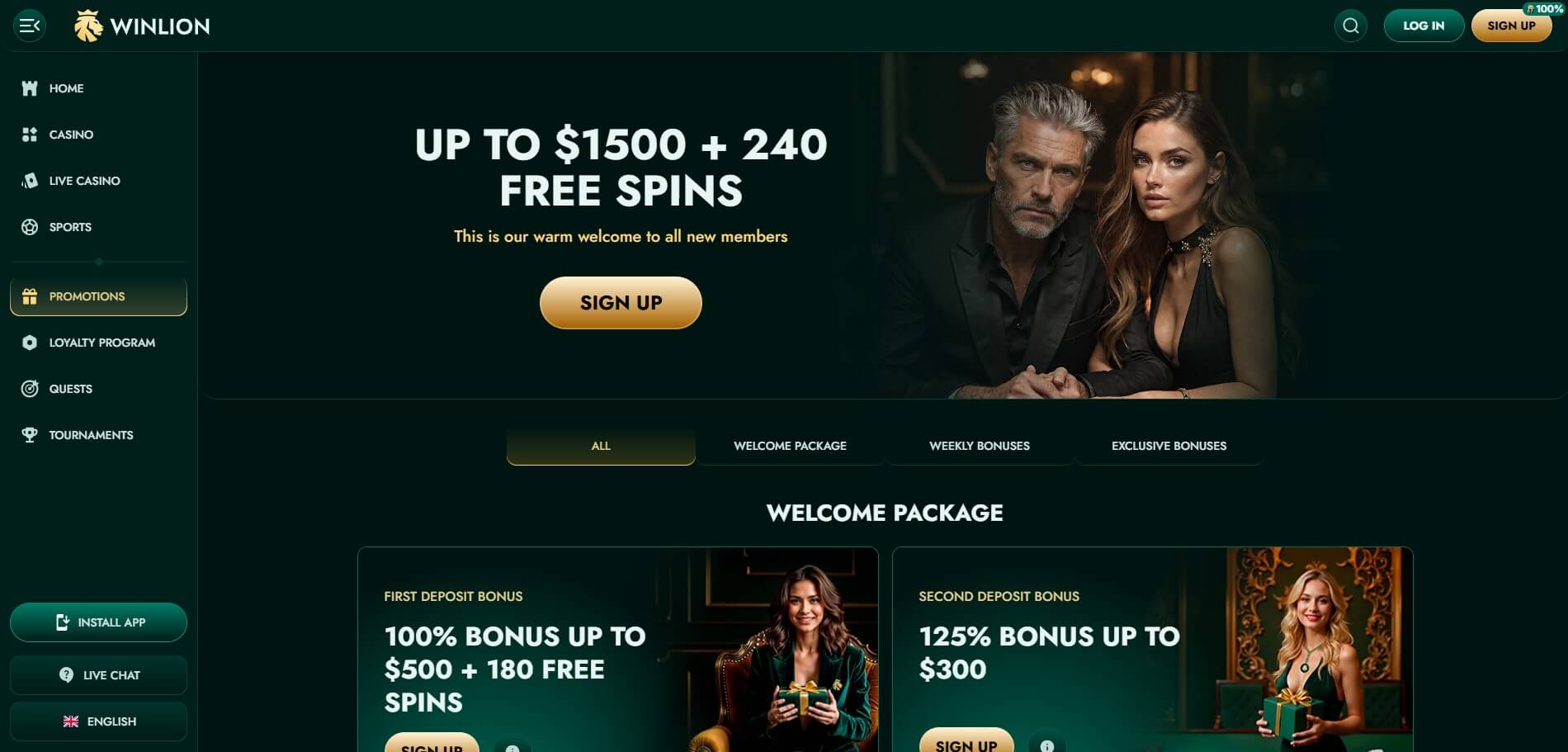Select the Exclusive Bonuses tab
Image resolution: width=1568 pixels, height=752 pixels.
pos(1169,446)
